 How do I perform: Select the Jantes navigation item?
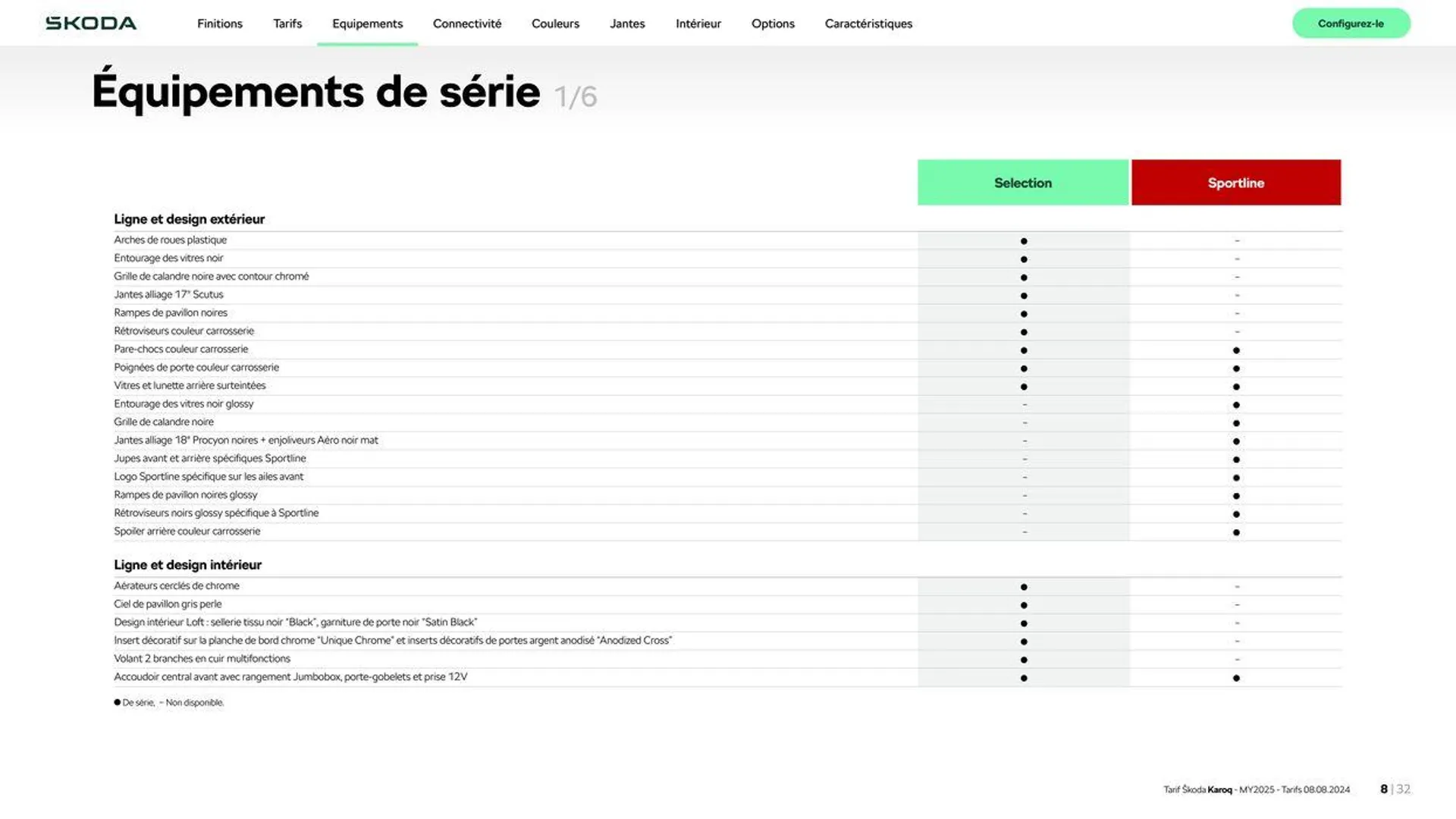pyautogui.click(x=627, y=23)
